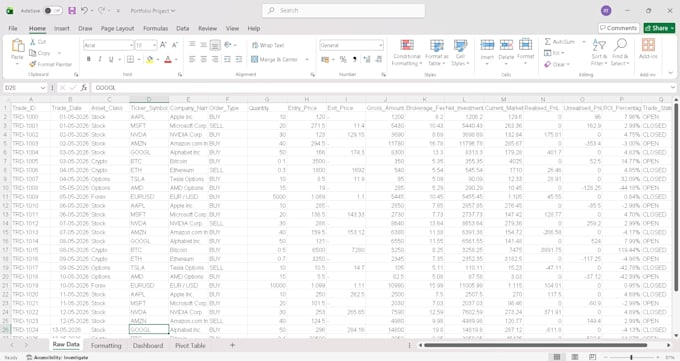The height and width of the screenshot is (361, 680).
Task: Open the Dashboard sheet tab
Action: point(148,345)
